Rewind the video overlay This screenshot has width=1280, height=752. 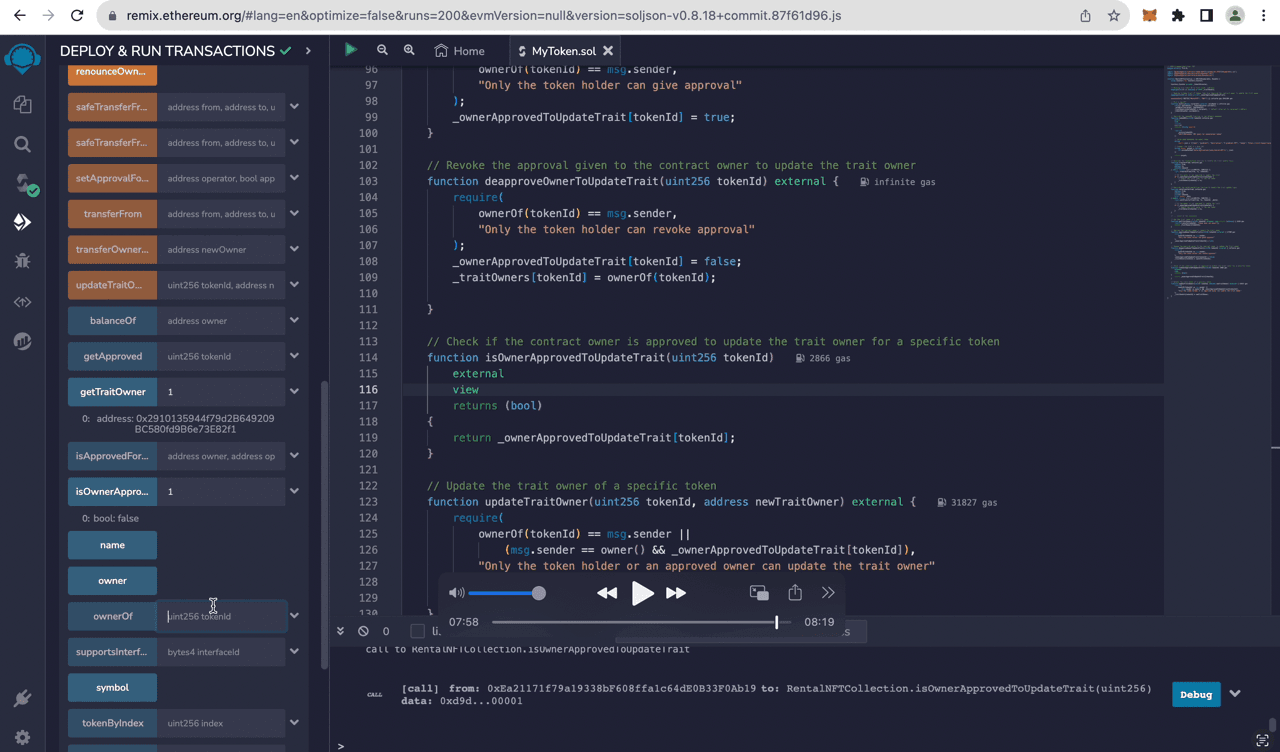(x=607, y=593)
